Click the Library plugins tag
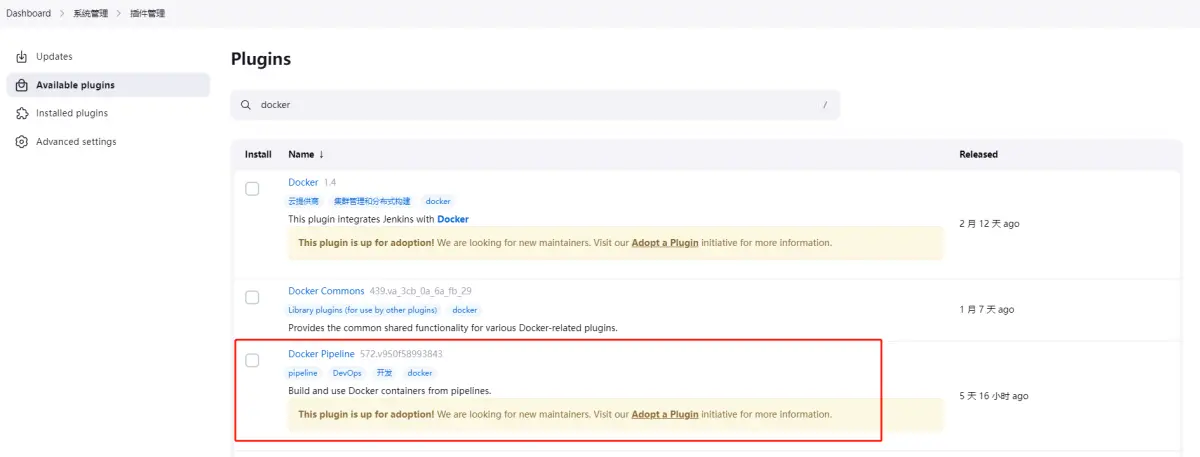Screen dimensions: 1200x457 (x=364, y=310)
